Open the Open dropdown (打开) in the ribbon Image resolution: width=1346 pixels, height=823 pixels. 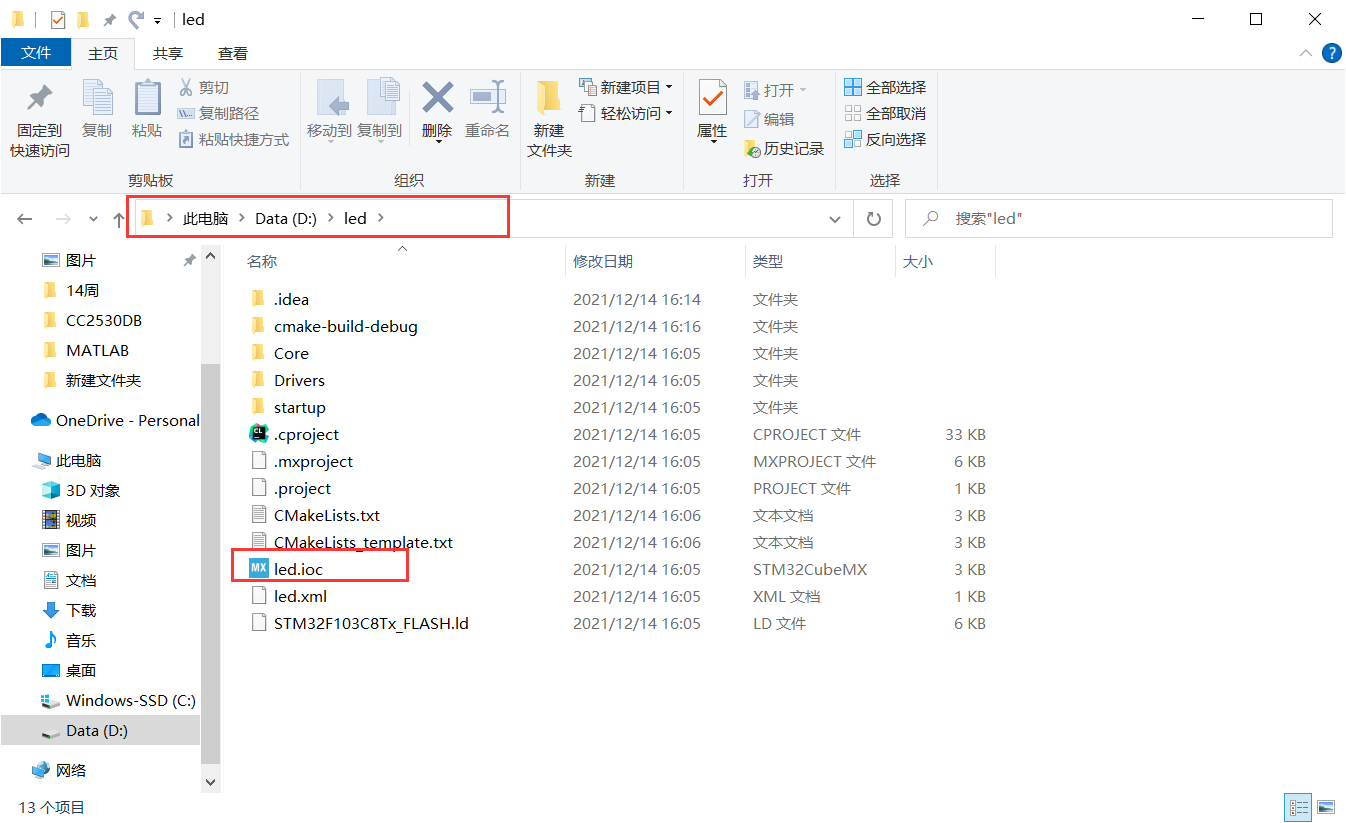(x=776, y=90)
